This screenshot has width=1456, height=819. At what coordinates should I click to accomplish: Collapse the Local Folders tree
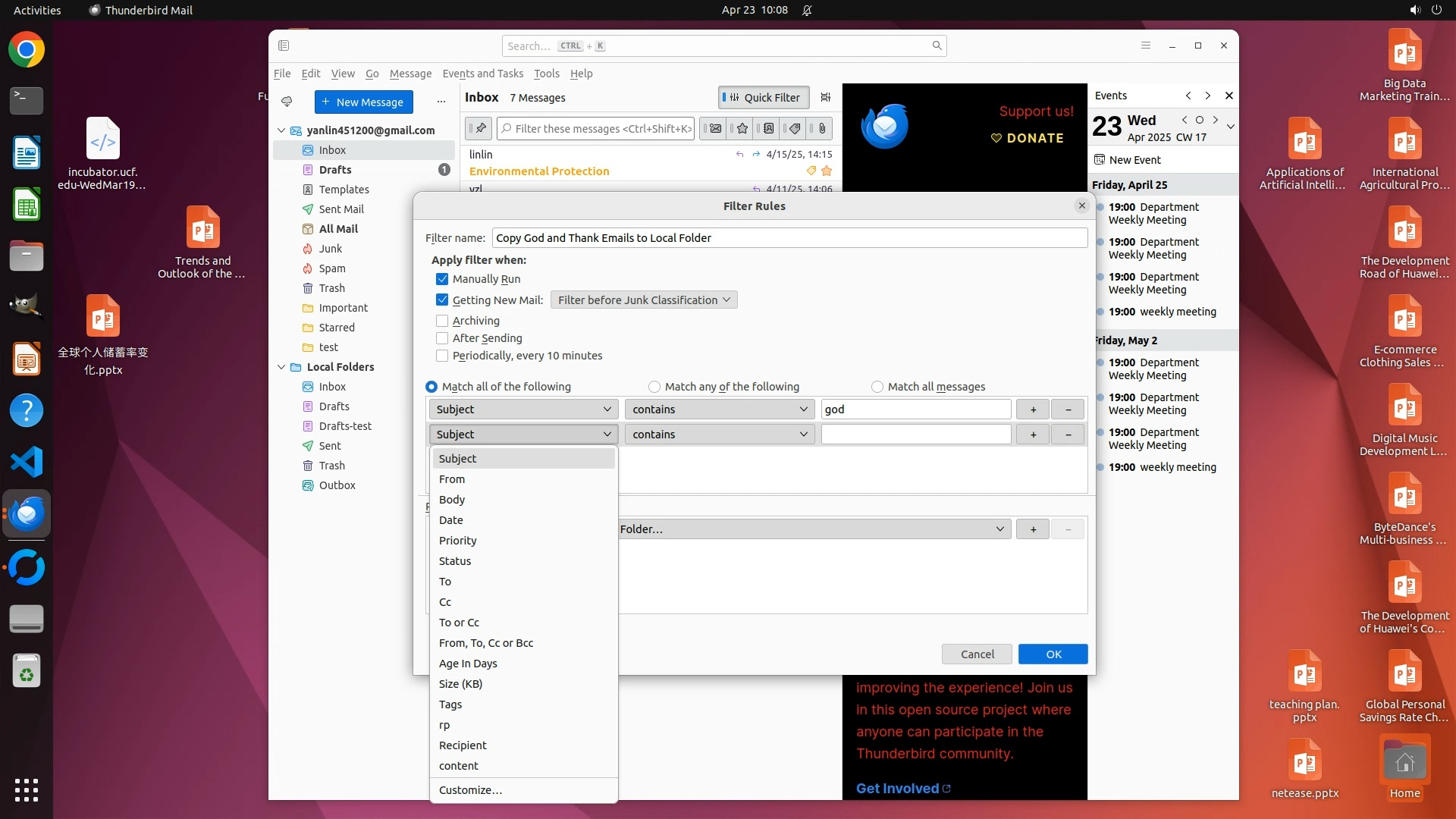(x=281, y=367)
